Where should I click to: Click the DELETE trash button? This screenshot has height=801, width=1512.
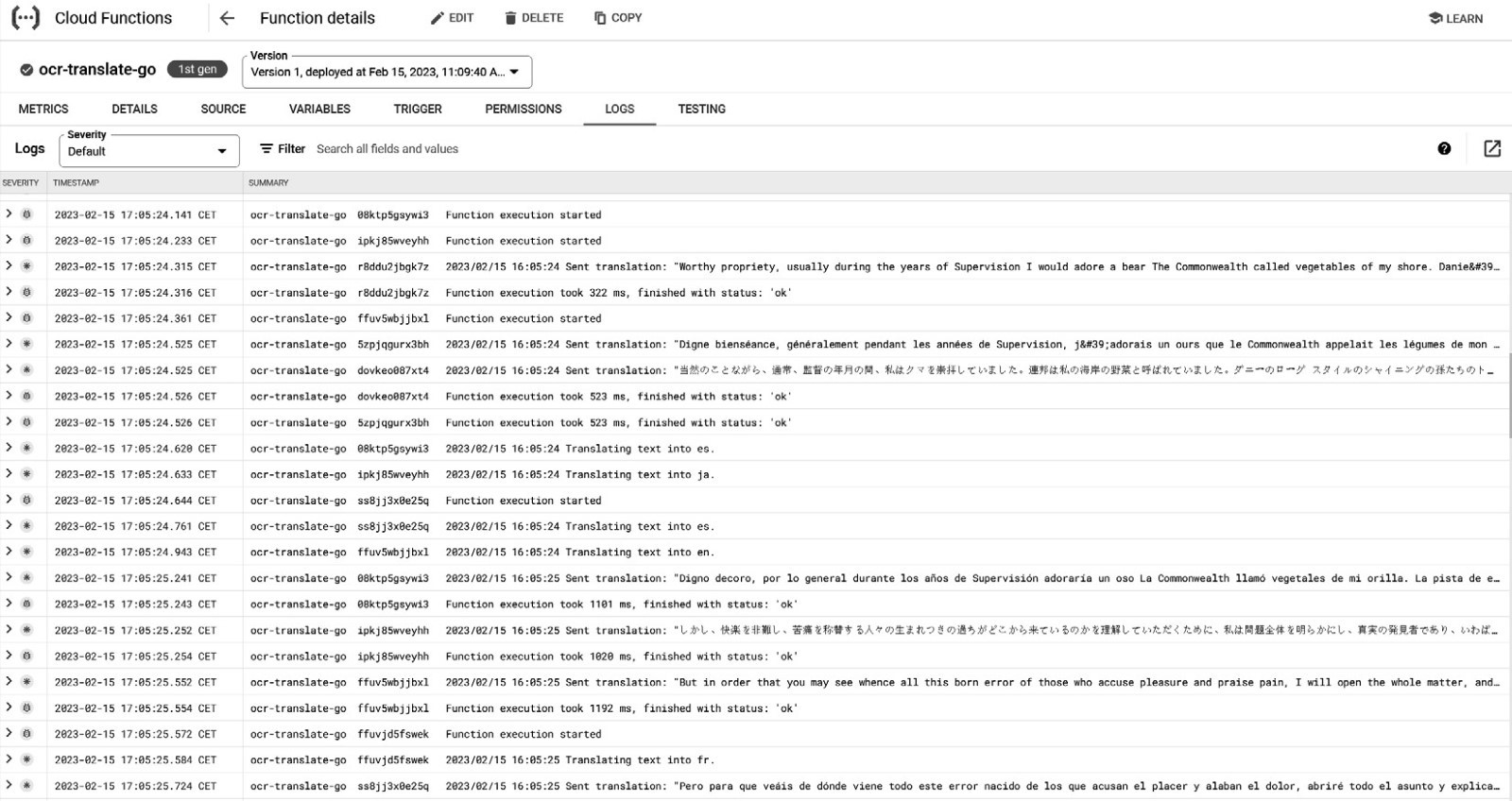point(534,18)
